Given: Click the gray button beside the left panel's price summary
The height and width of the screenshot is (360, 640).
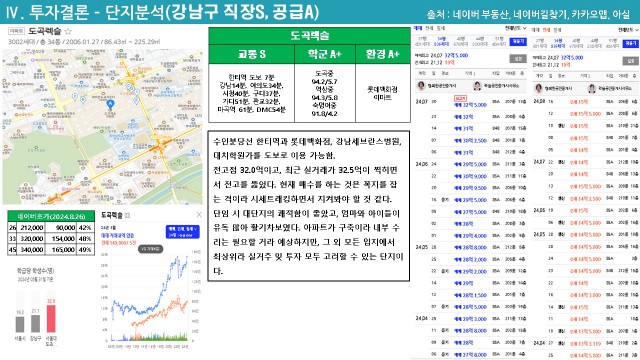Looking at the screenshot, I should tap(518, 59).
